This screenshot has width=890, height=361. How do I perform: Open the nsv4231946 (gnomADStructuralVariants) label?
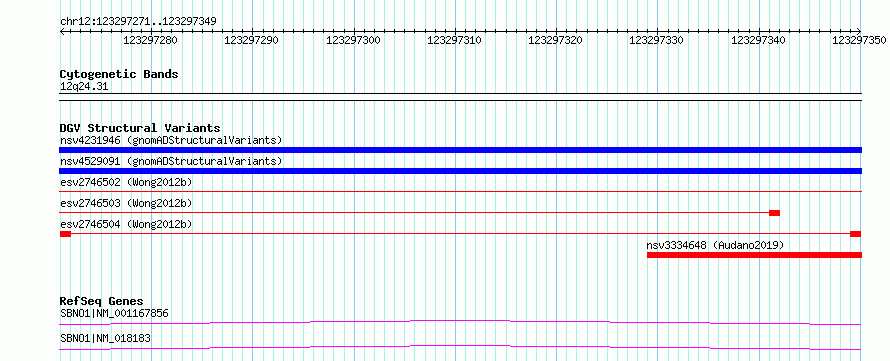171,140
